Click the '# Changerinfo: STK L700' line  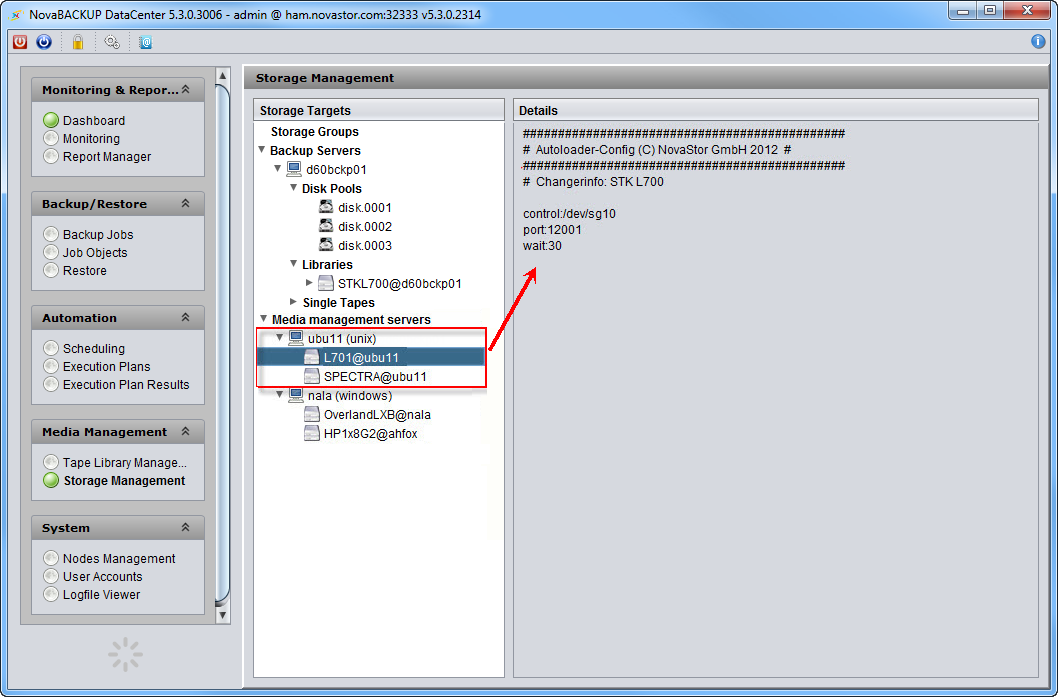click(593, 182)
